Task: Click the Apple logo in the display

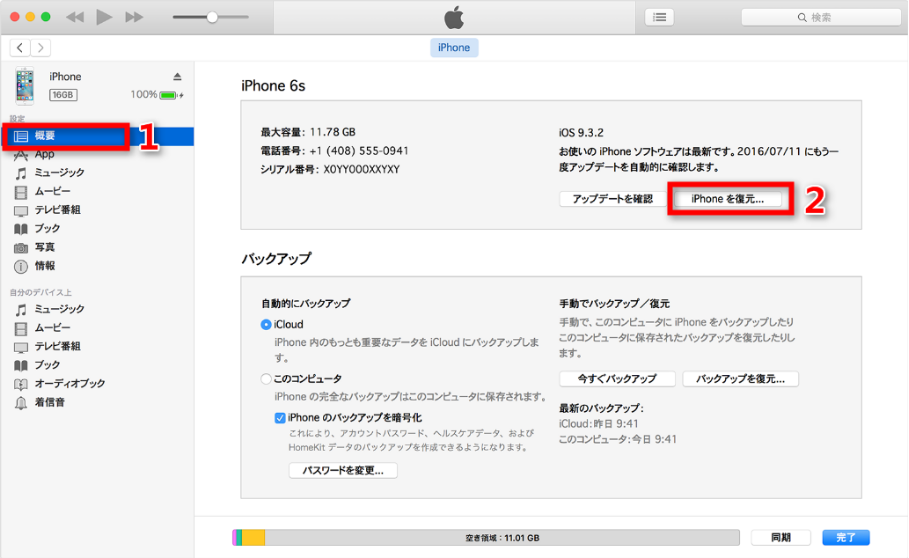Action: pos(454,18)
